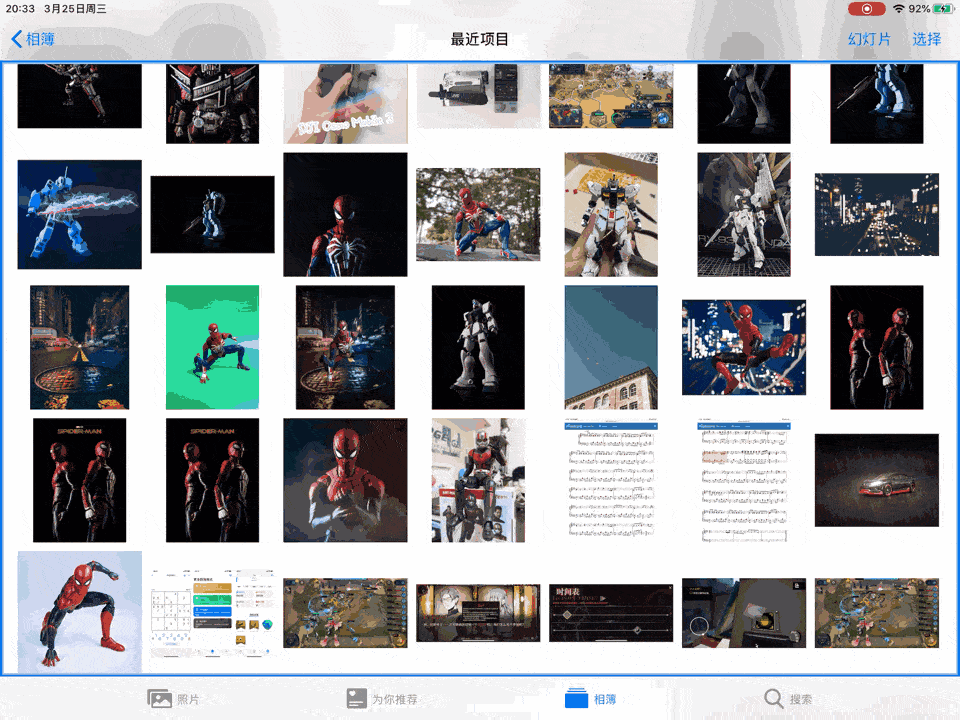Open the night city street lights photo
The width and height of the screenshot is (960, 720).
877,214
